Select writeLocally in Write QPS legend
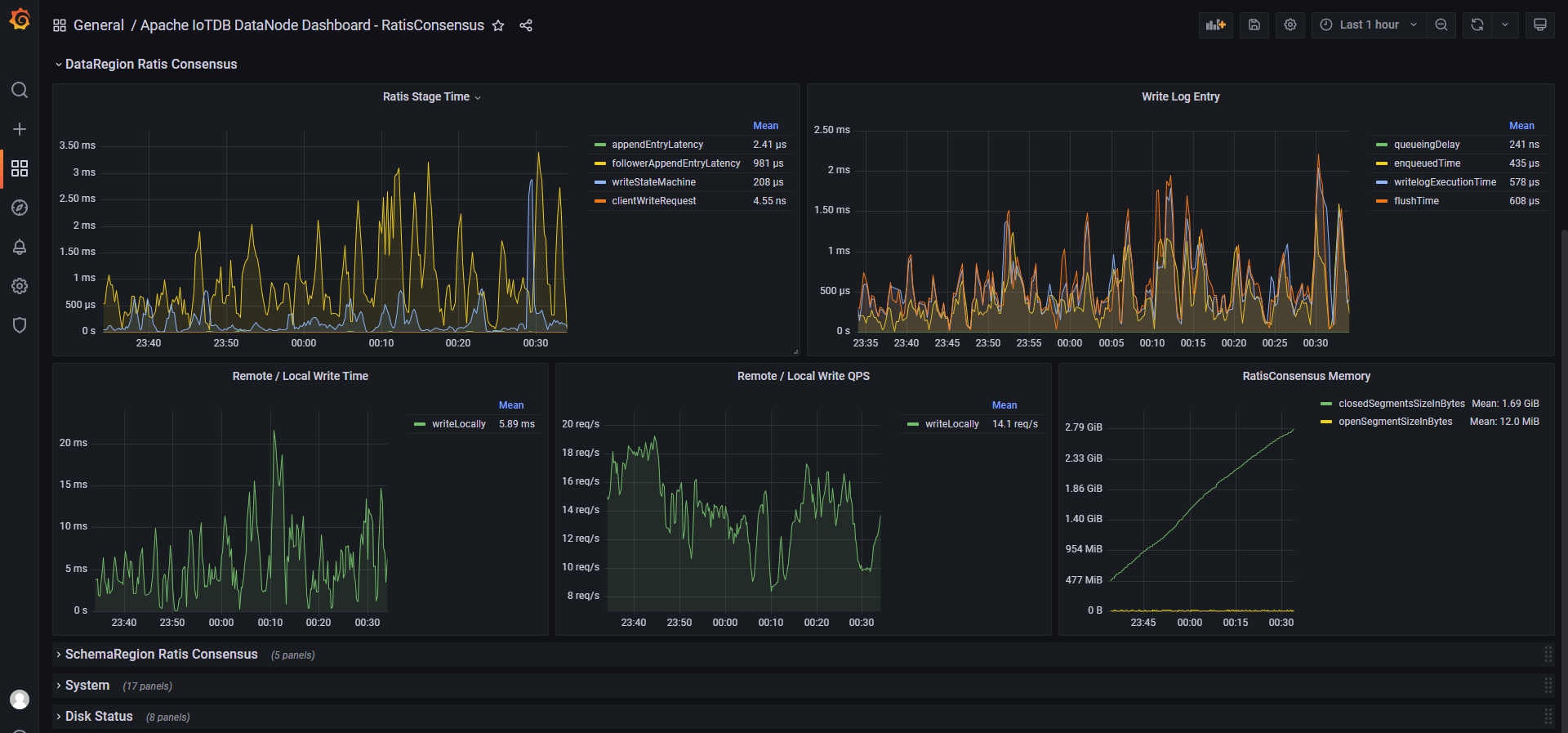This screenshot has height=733, width=1568. click(951, 424)
